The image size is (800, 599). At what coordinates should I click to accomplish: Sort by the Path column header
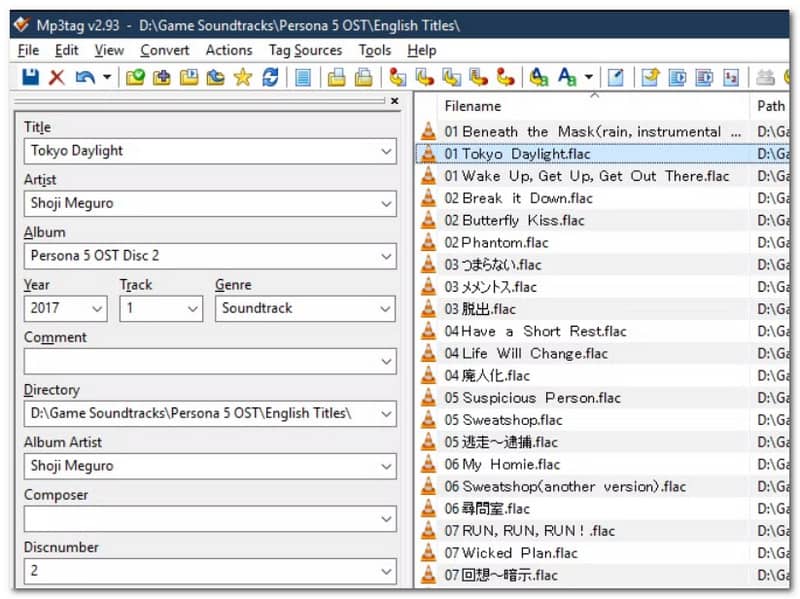point(770,106)
